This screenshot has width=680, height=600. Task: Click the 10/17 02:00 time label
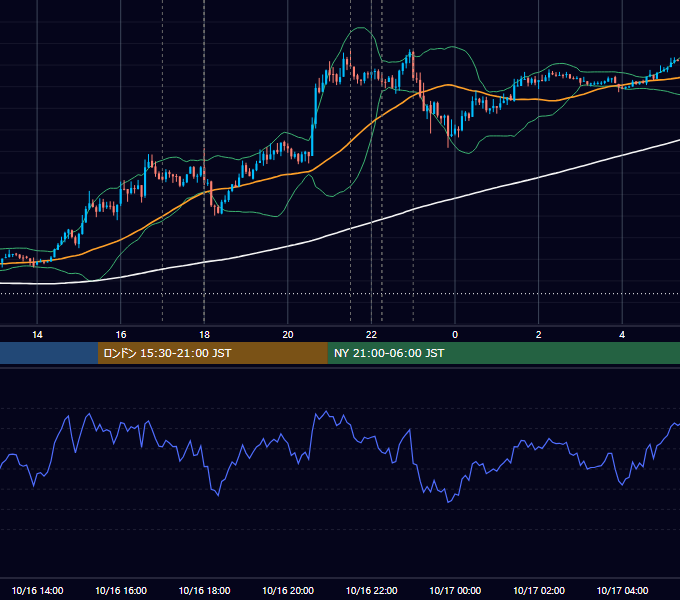click(x=539, y=590)
